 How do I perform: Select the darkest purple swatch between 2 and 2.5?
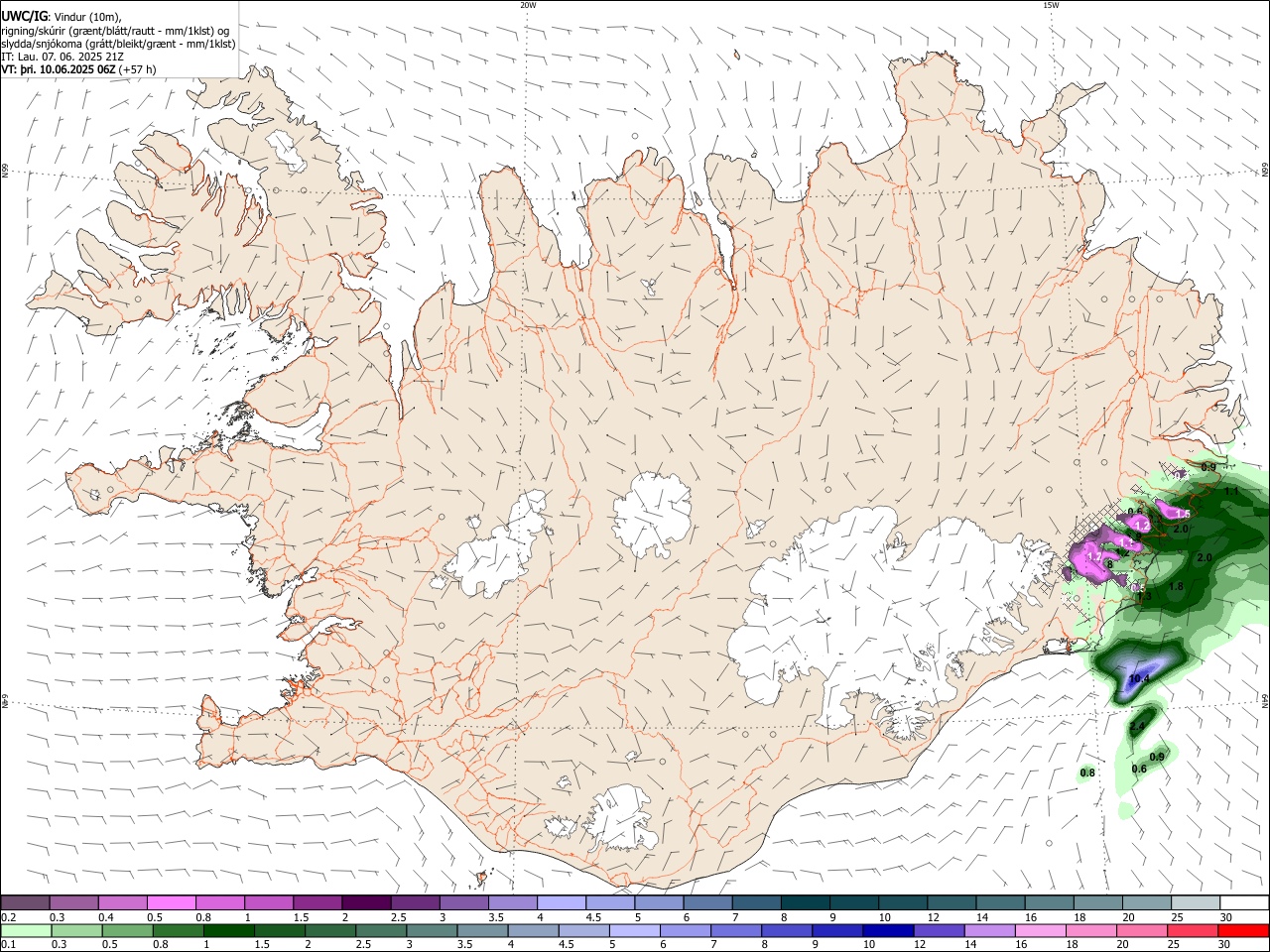(x=365, y=903)
